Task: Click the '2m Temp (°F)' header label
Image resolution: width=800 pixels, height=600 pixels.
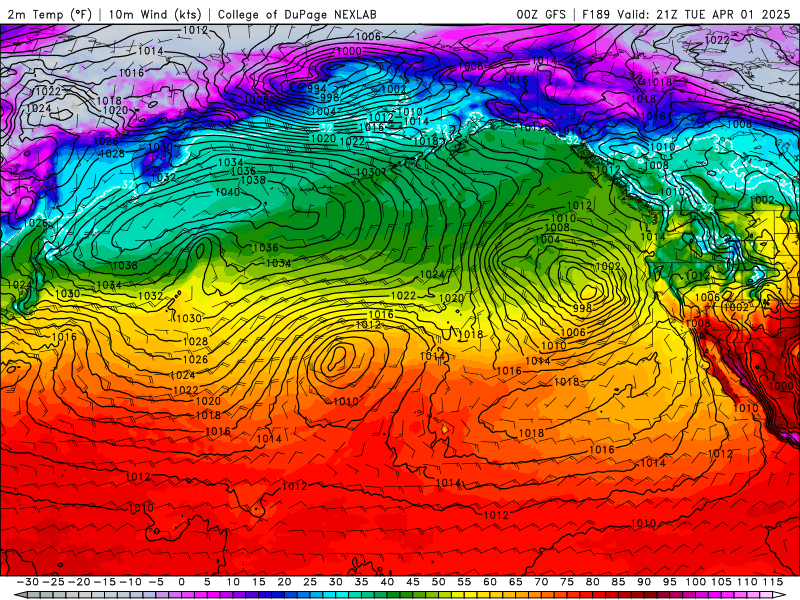Action: pyautogui.click(x=49, y=14)
